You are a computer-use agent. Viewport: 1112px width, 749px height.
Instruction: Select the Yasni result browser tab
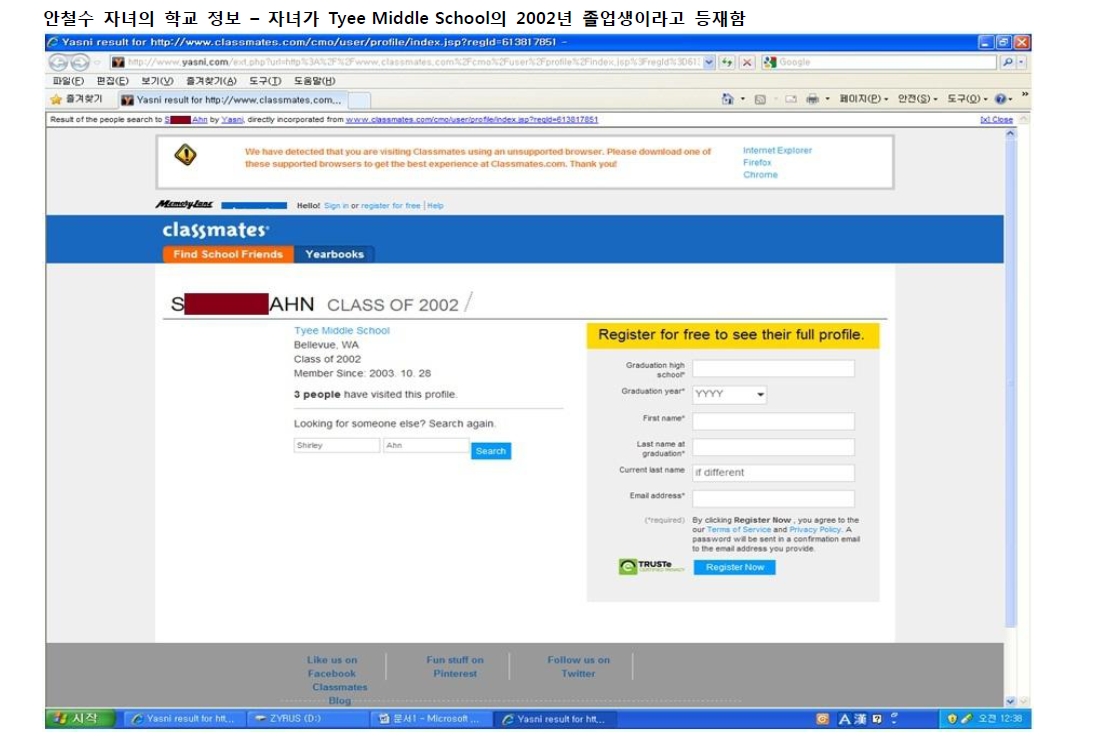click(232, 100)
